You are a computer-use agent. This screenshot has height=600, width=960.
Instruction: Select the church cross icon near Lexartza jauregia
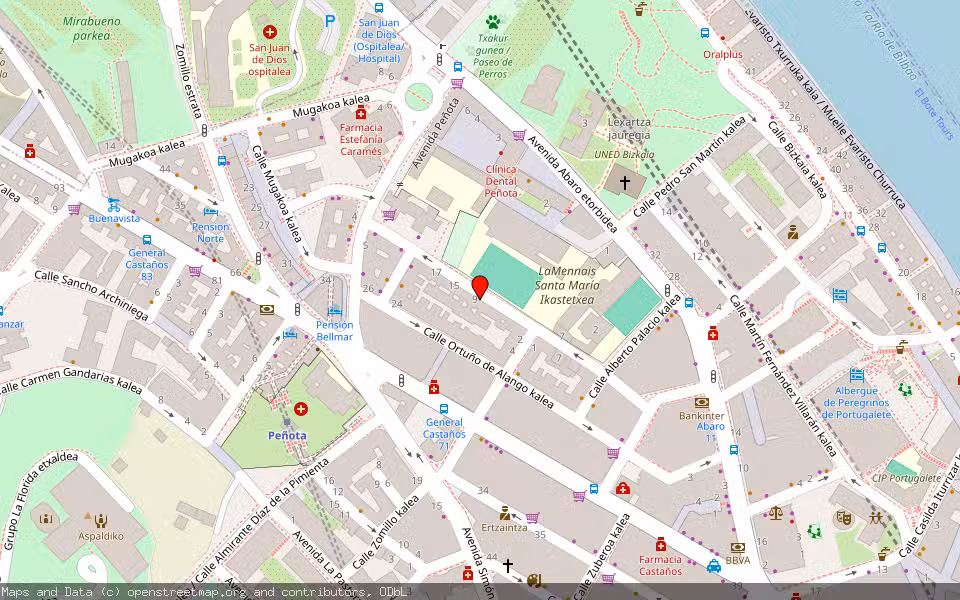pyautogui.click(x=624, y=182)
